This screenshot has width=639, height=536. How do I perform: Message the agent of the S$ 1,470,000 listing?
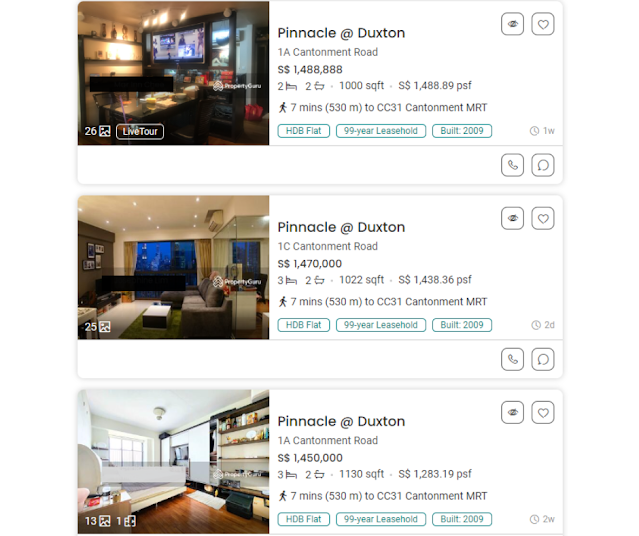coord(543,359)
